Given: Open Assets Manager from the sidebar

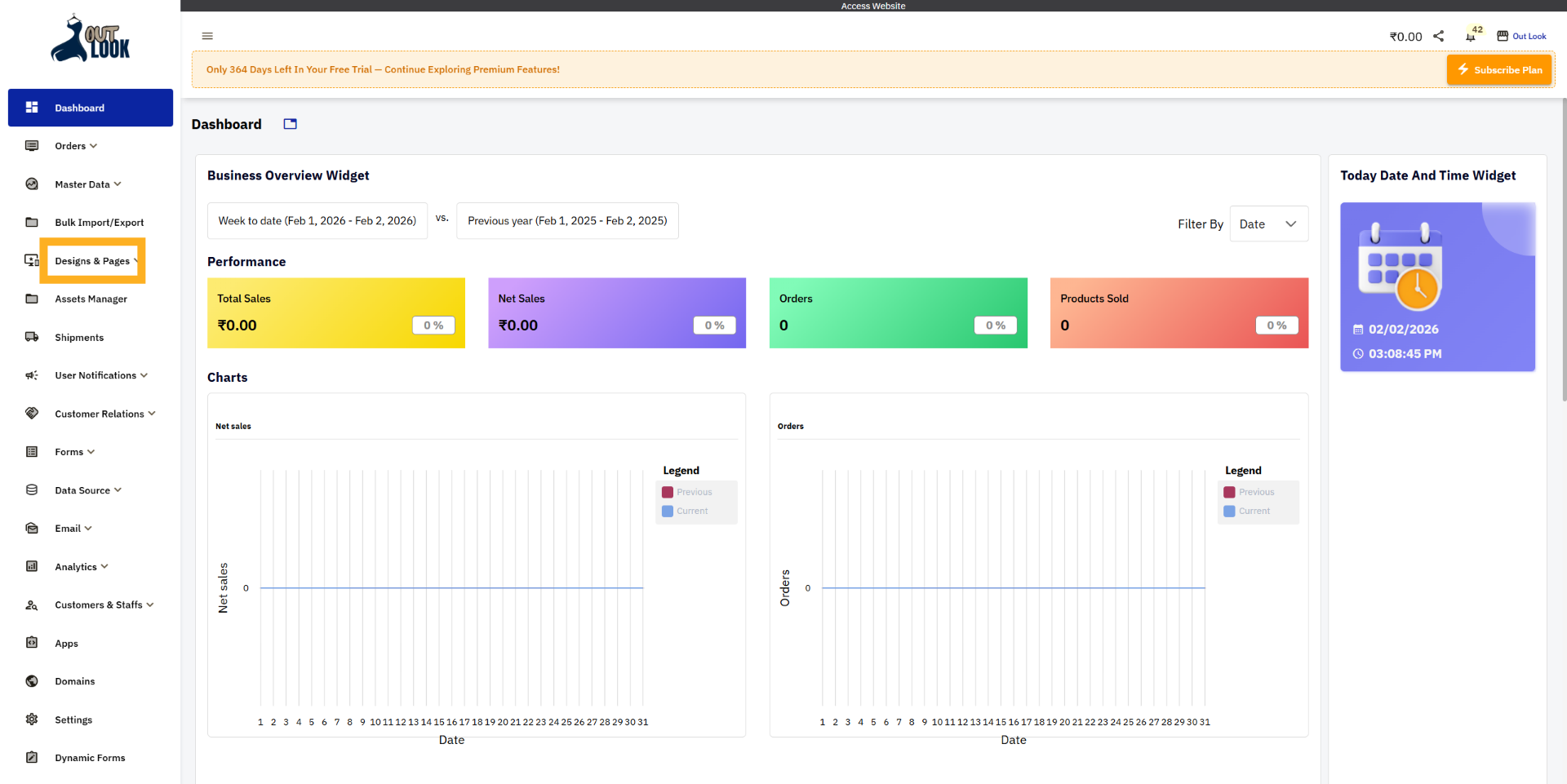Looking at the screenshot, I should pos(91,299).
